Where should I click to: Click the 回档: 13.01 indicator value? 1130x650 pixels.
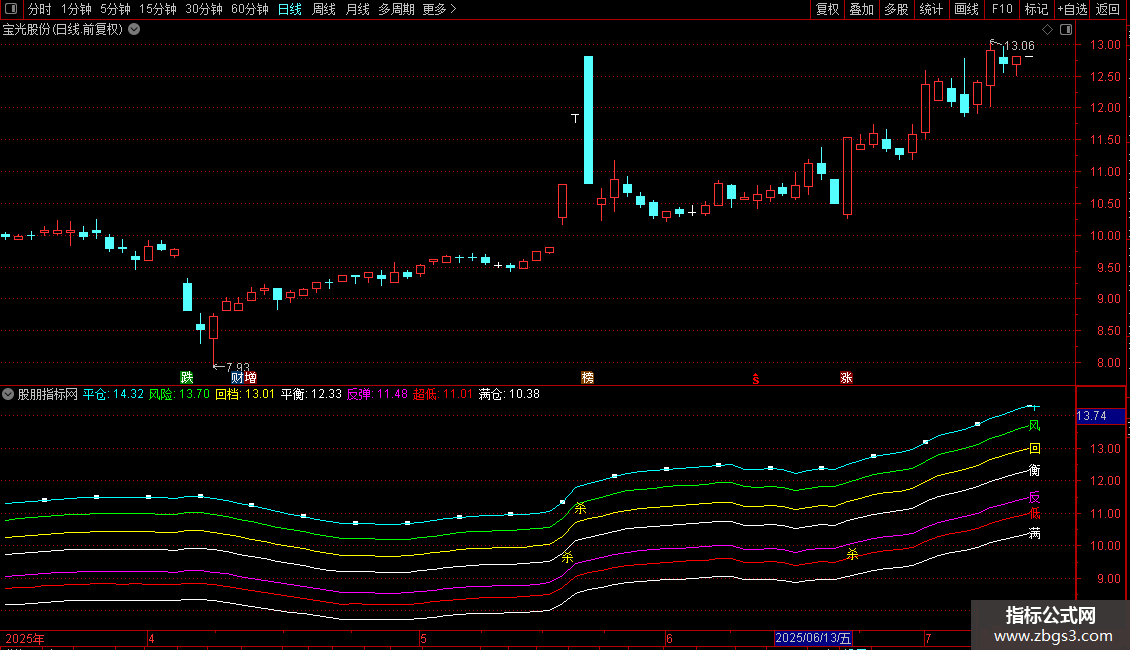(x=245, y=394)
